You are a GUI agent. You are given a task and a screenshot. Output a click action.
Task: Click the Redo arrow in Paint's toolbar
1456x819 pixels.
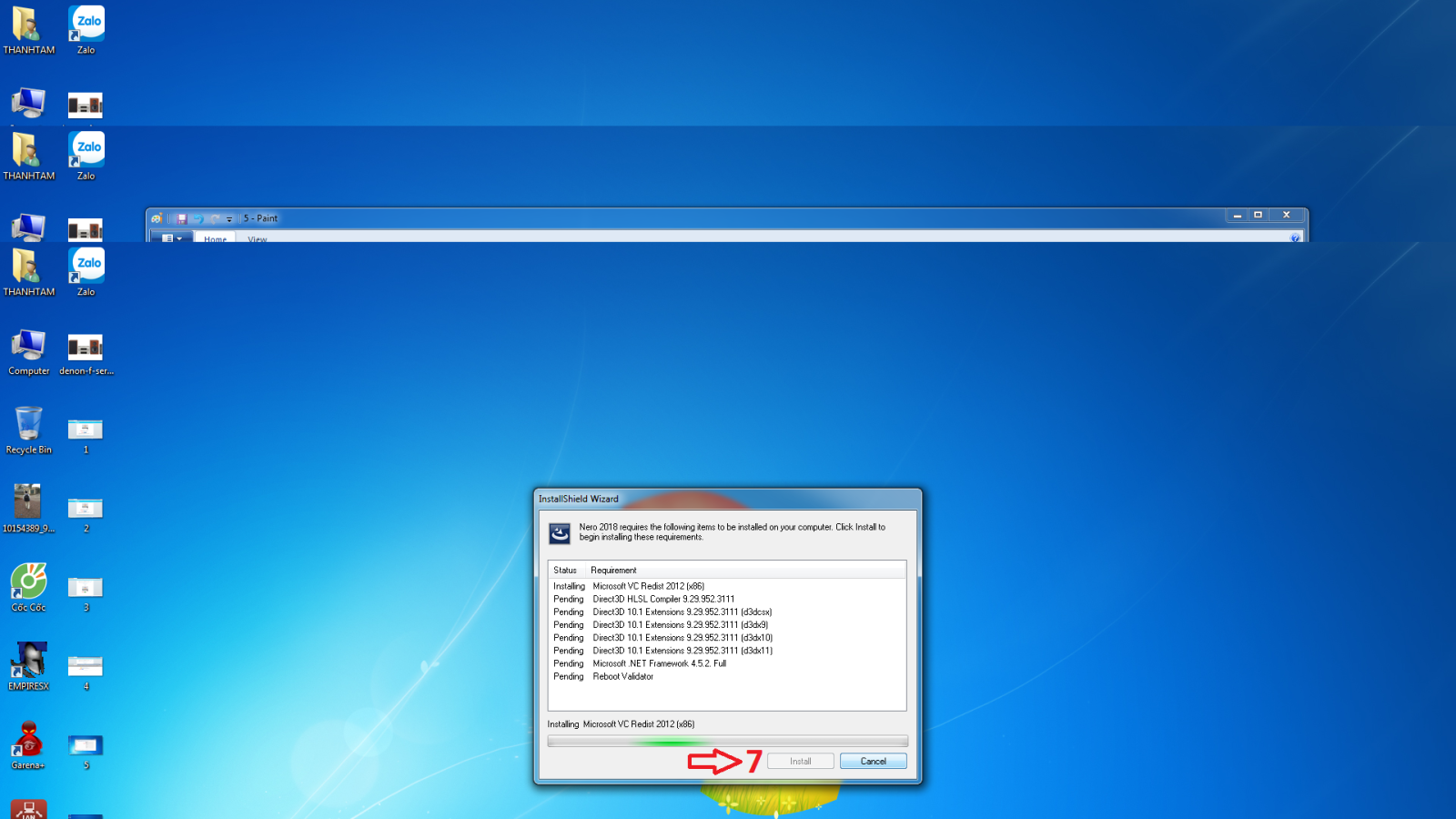[215, 218]
